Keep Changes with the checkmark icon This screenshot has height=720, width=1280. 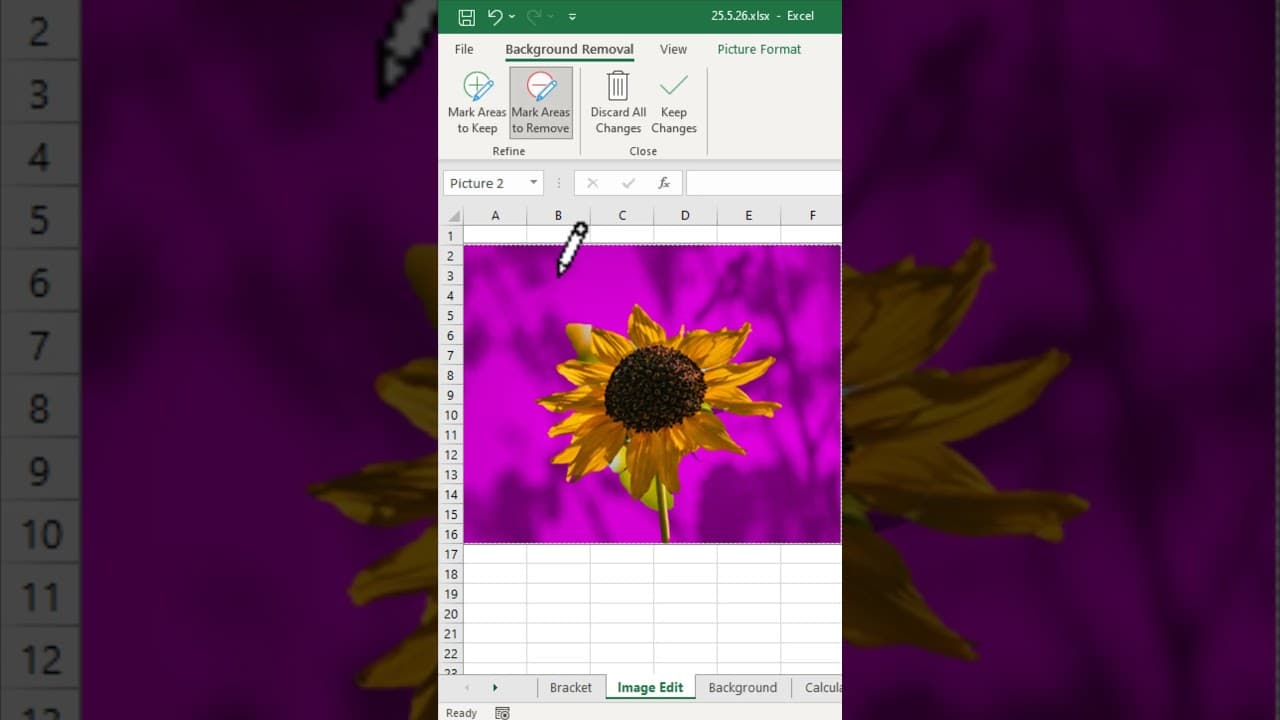click(674, 102)
